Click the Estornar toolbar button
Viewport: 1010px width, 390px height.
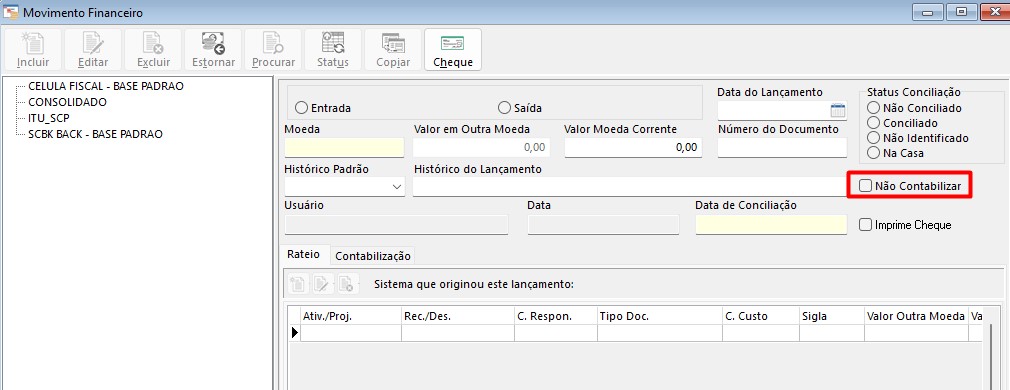click(213, 50)
